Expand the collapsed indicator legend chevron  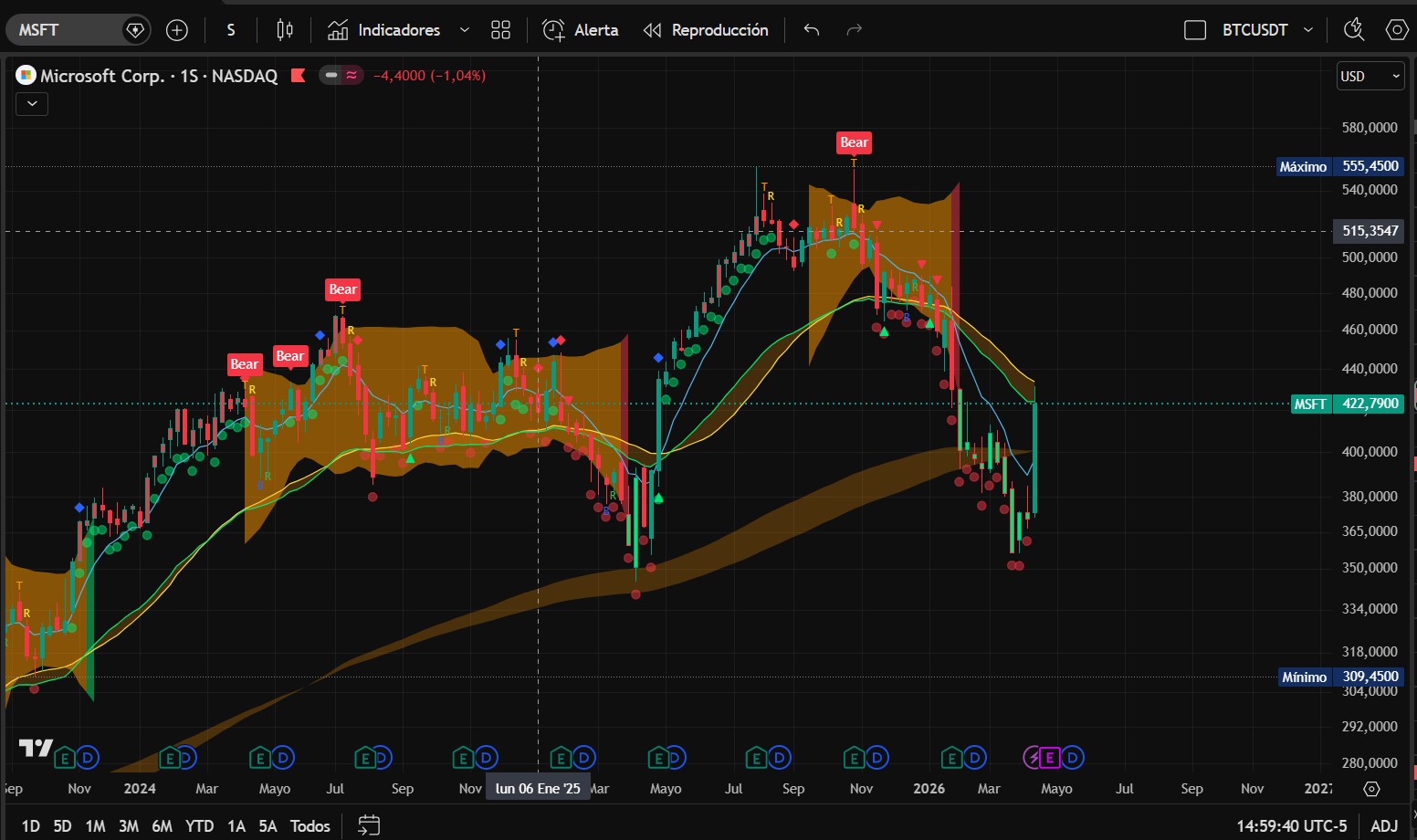click(32, 104)
